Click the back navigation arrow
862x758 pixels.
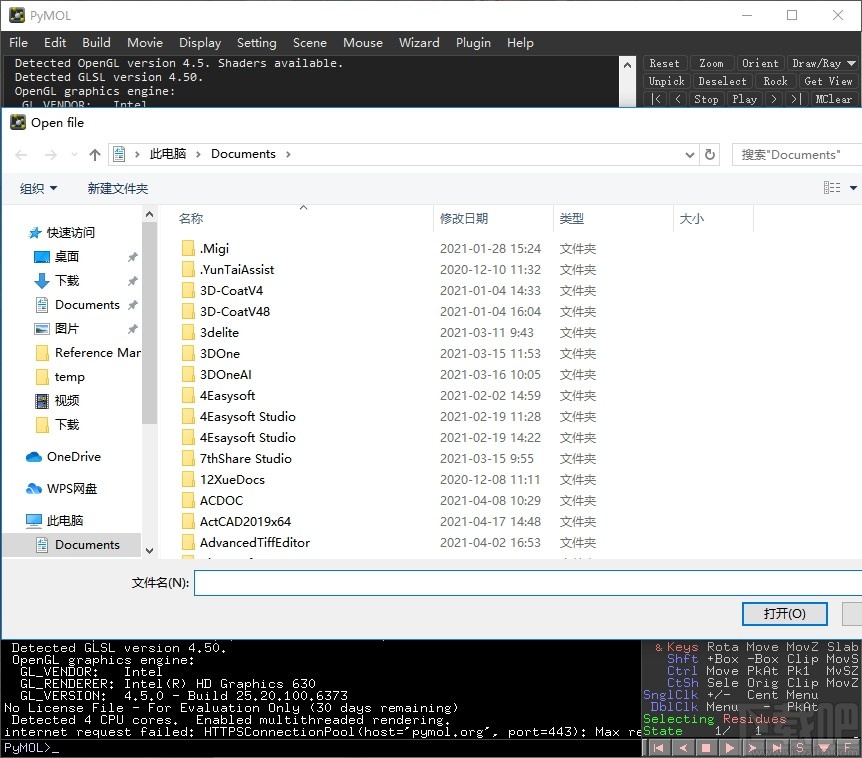[x=21, y=155]
